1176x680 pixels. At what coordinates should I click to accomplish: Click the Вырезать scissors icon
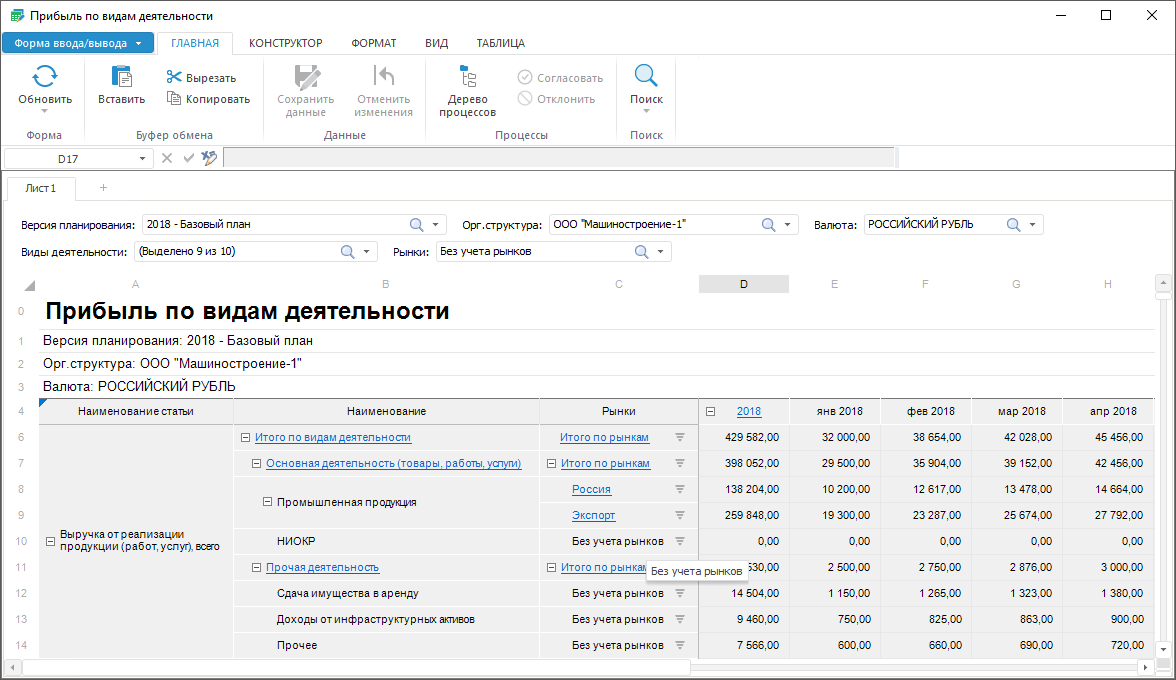[174, 78]
